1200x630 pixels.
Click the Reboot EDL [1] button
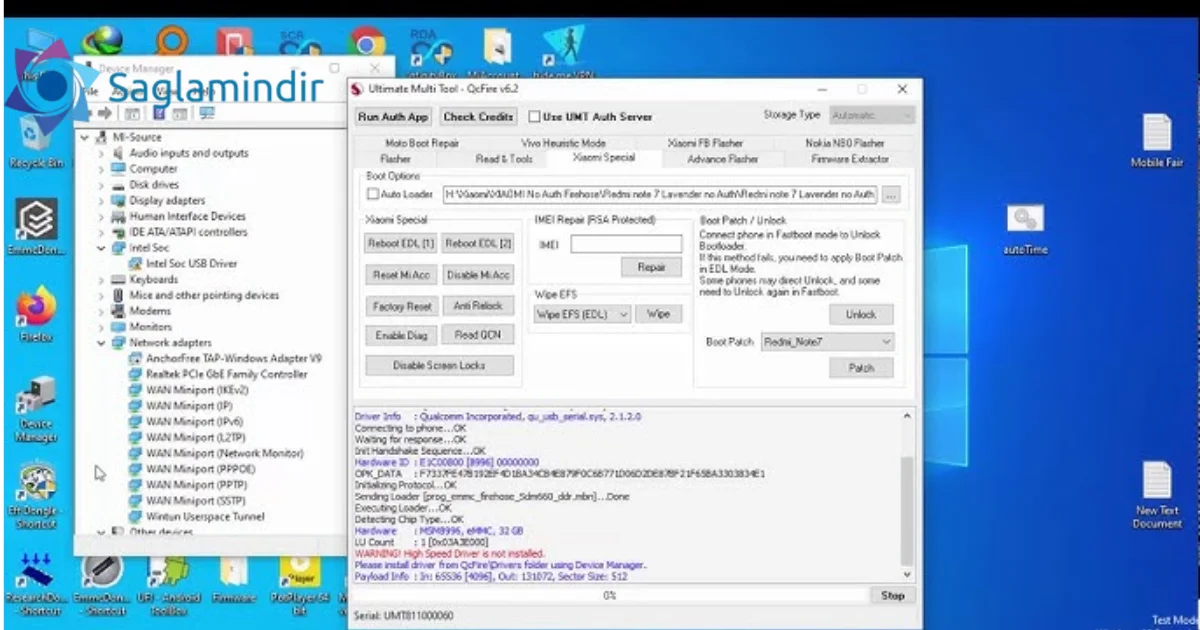[400, 243]
